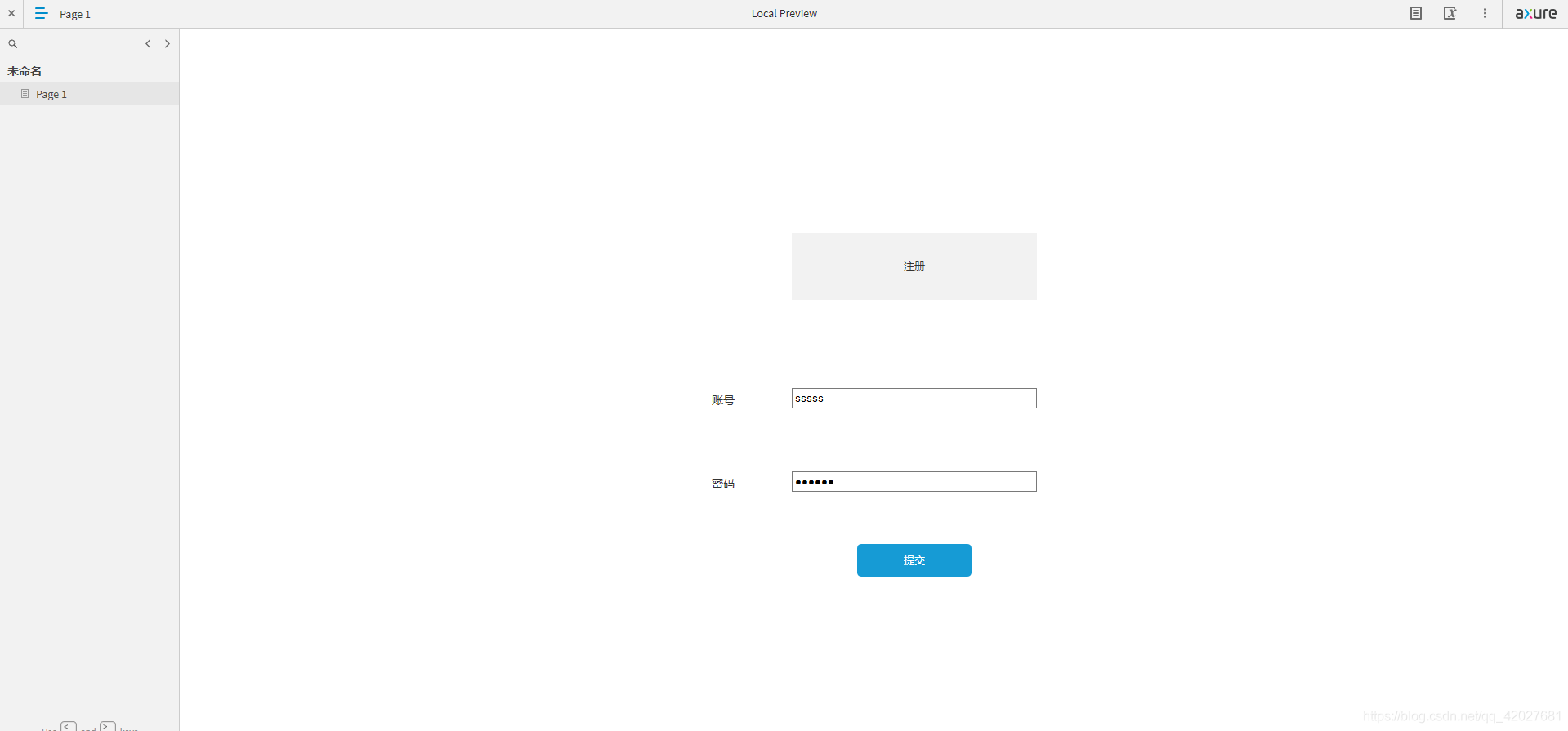Click the Page 1 title in the top bar
This screenshot has width=1568, height=731.
point(75,14)
